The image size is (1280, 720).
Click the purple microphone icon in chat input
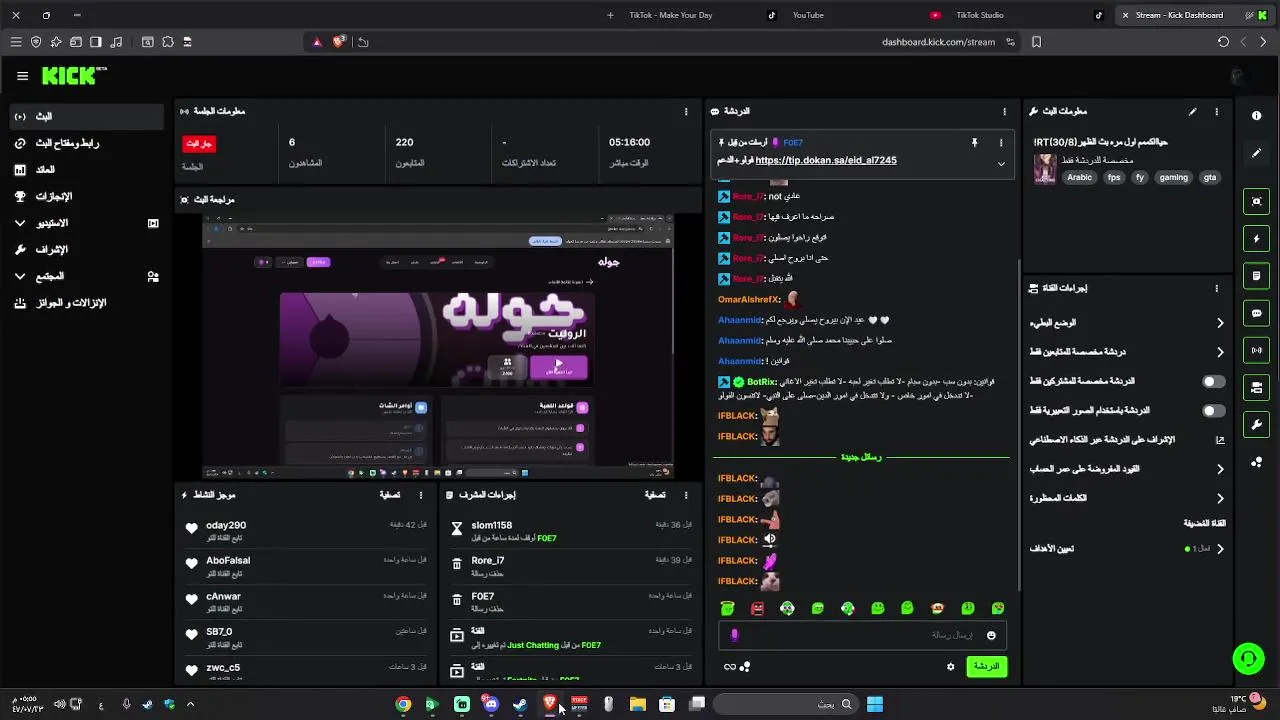tap(734, 635)
